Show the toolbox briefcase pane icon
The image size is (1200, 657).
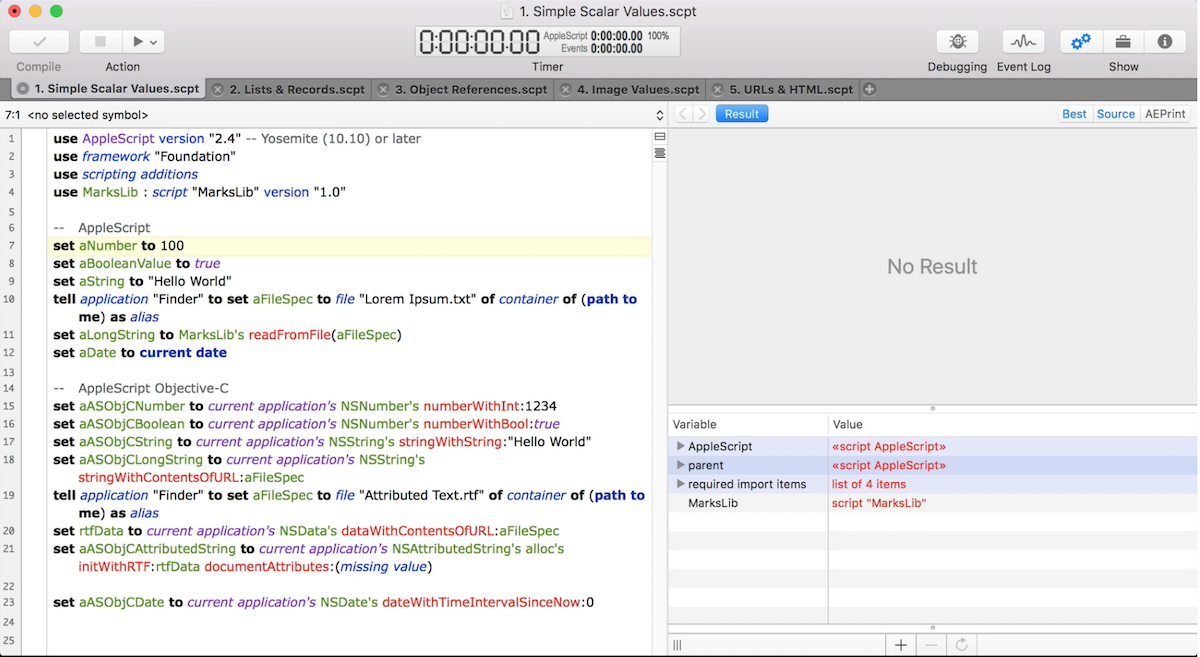pyautogui.click(x=1123, y=42)
